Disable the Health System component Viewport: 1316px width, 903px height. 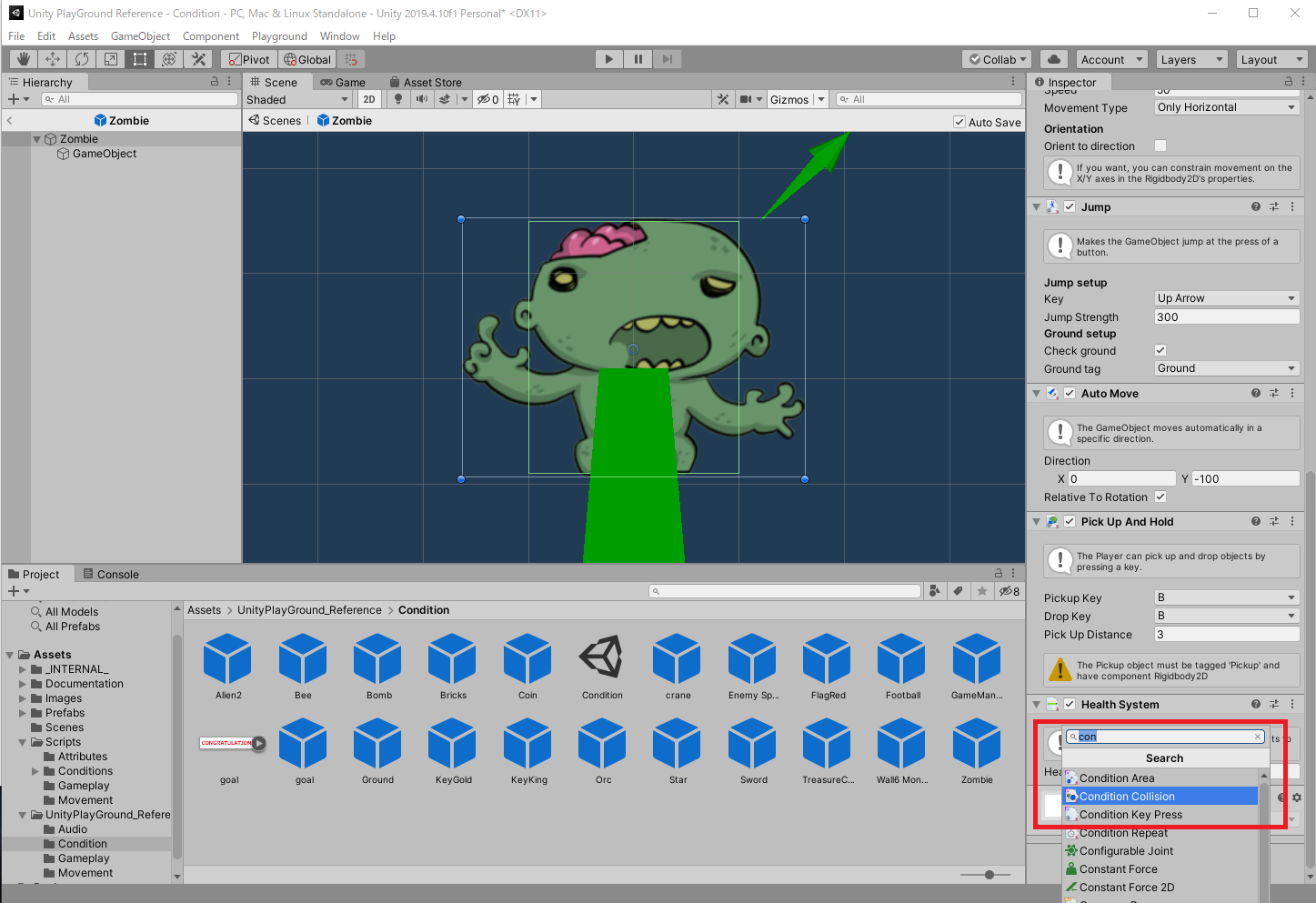(x=1070, y=705)
